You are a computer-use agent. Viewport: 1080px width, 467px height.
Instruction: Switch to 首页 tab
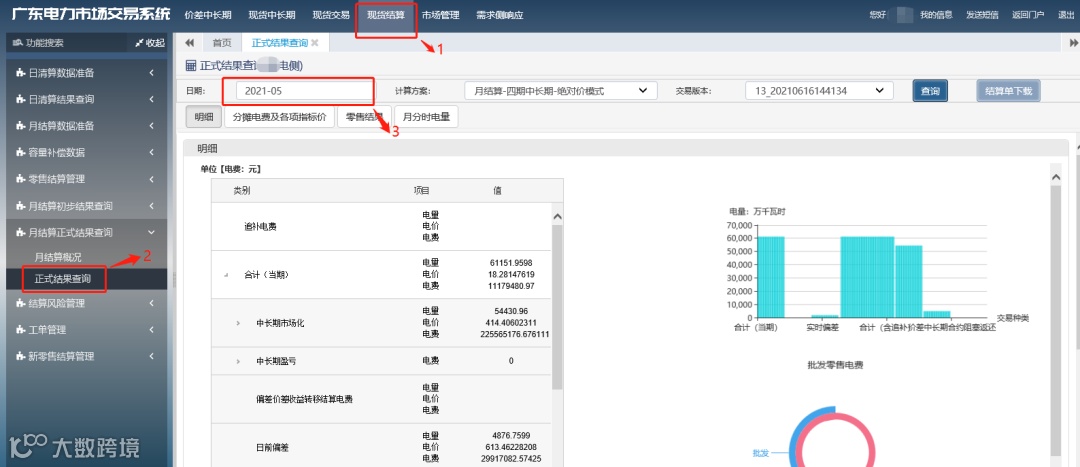click(x=222, y=43)
